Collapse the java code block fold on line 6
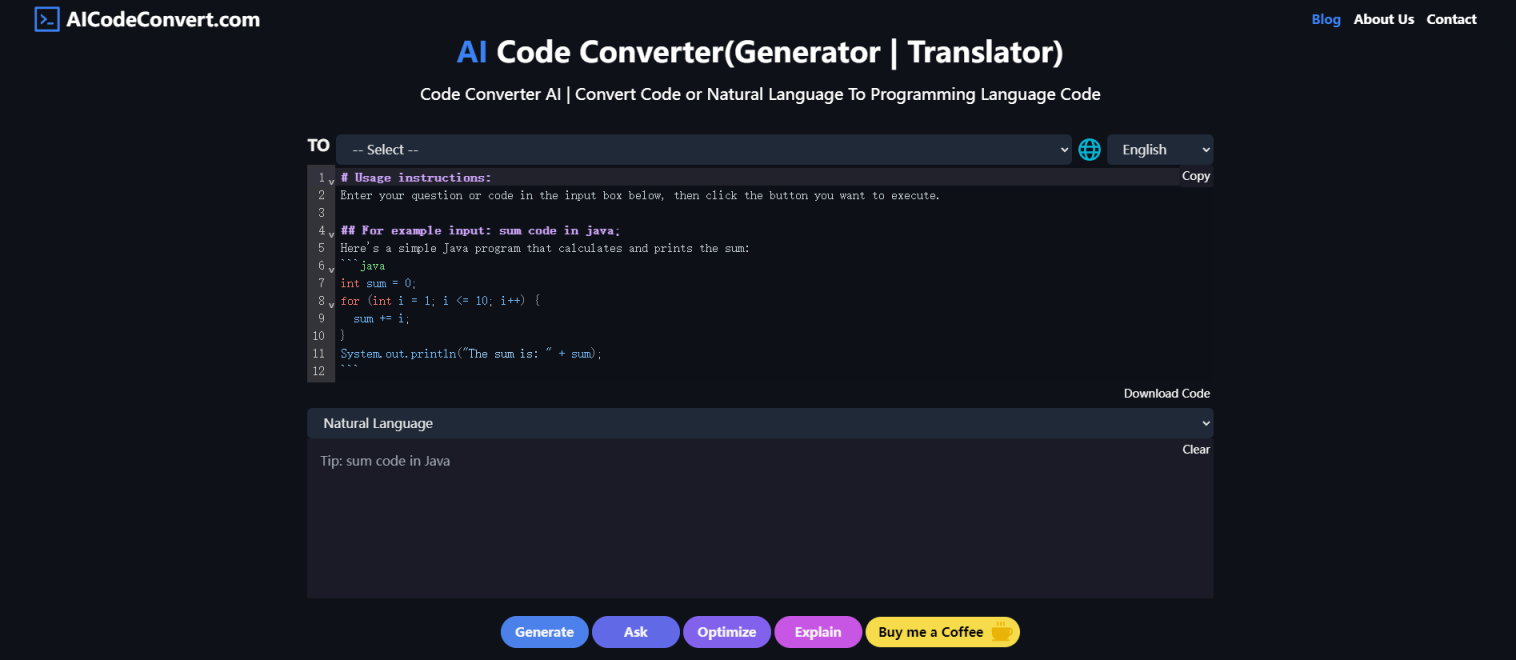 coord(331,268)
